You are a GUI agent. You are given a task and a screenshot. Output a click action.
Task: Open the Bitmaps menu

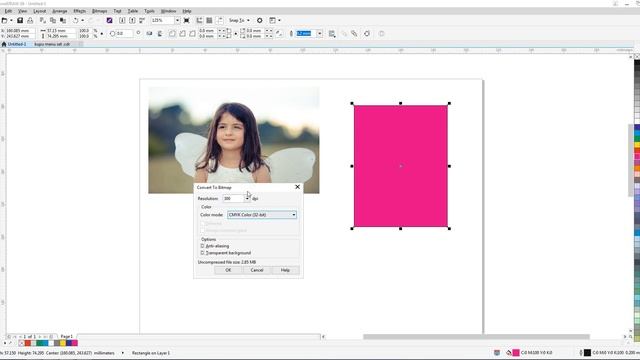tap(100, 11)
